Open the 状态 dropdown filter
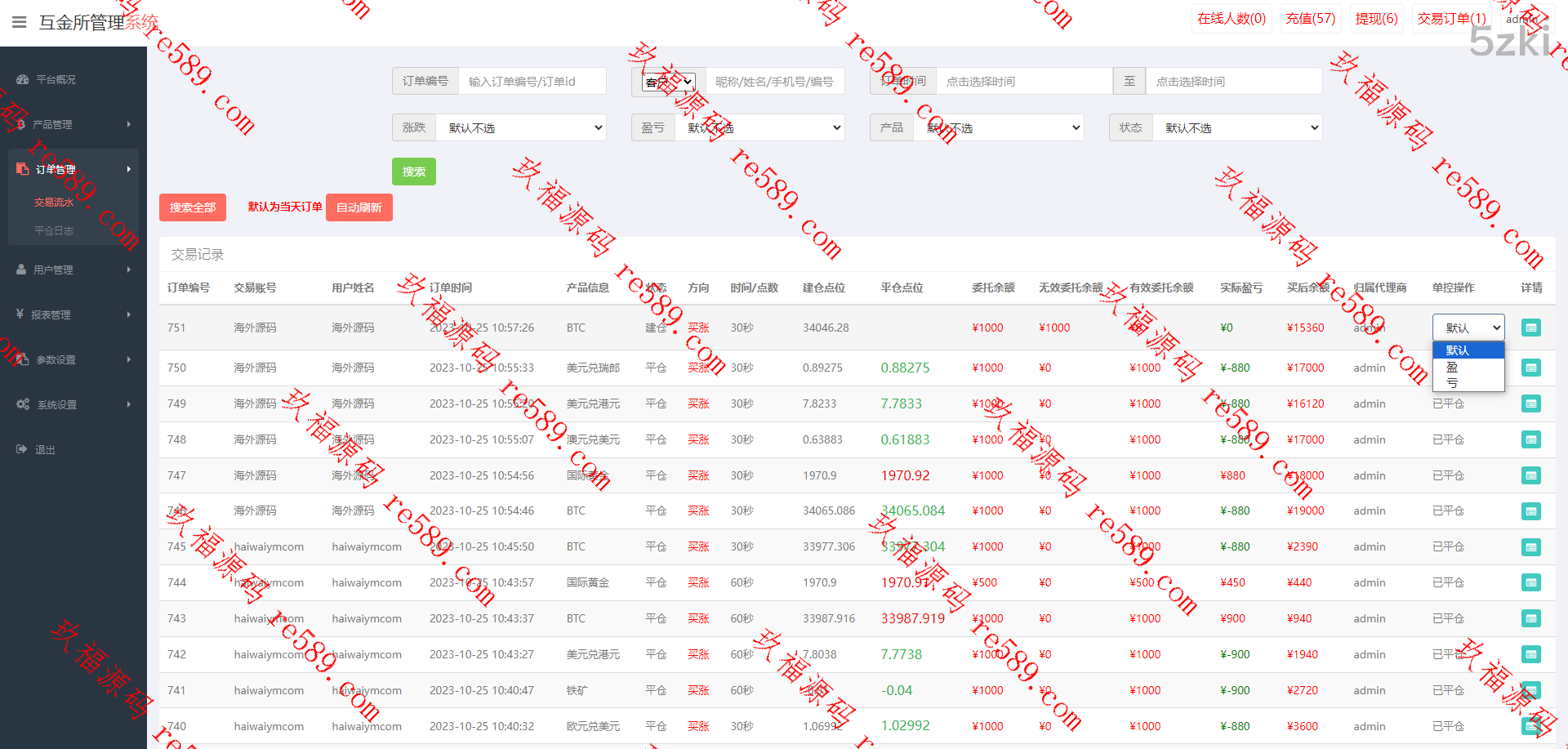Image resolution: width=1568 pixels, height=749 pixels. (x=1238, y=127)
